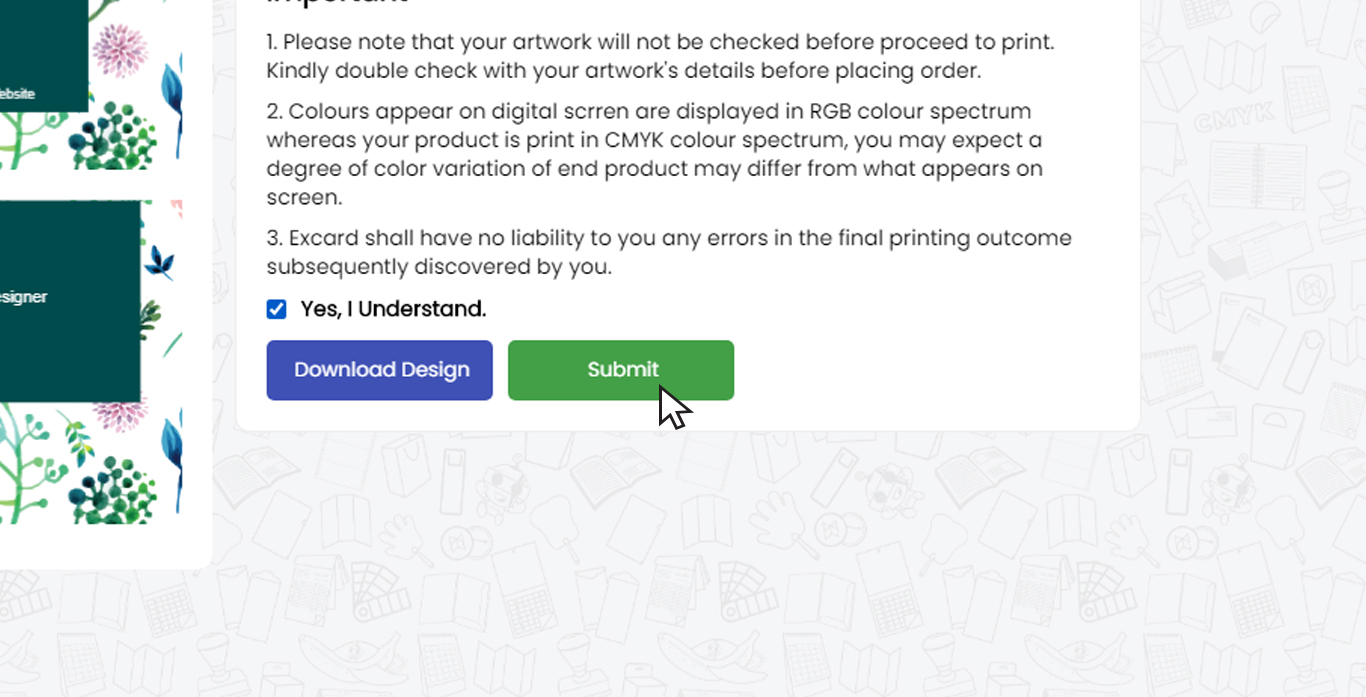Open the upper business card preview image
The image size is (1366, 697).
pyautogui.click(x=91, y=84)
